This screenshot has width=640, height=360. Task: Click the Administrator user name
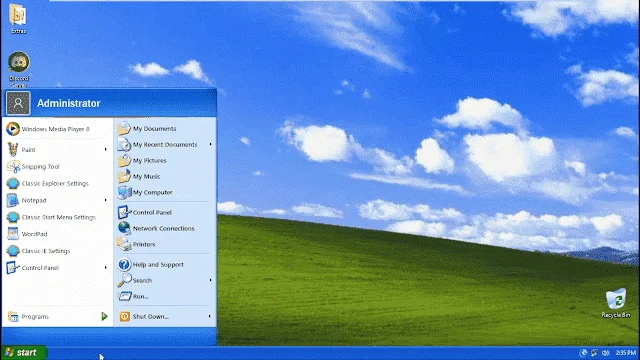[69, 104]
